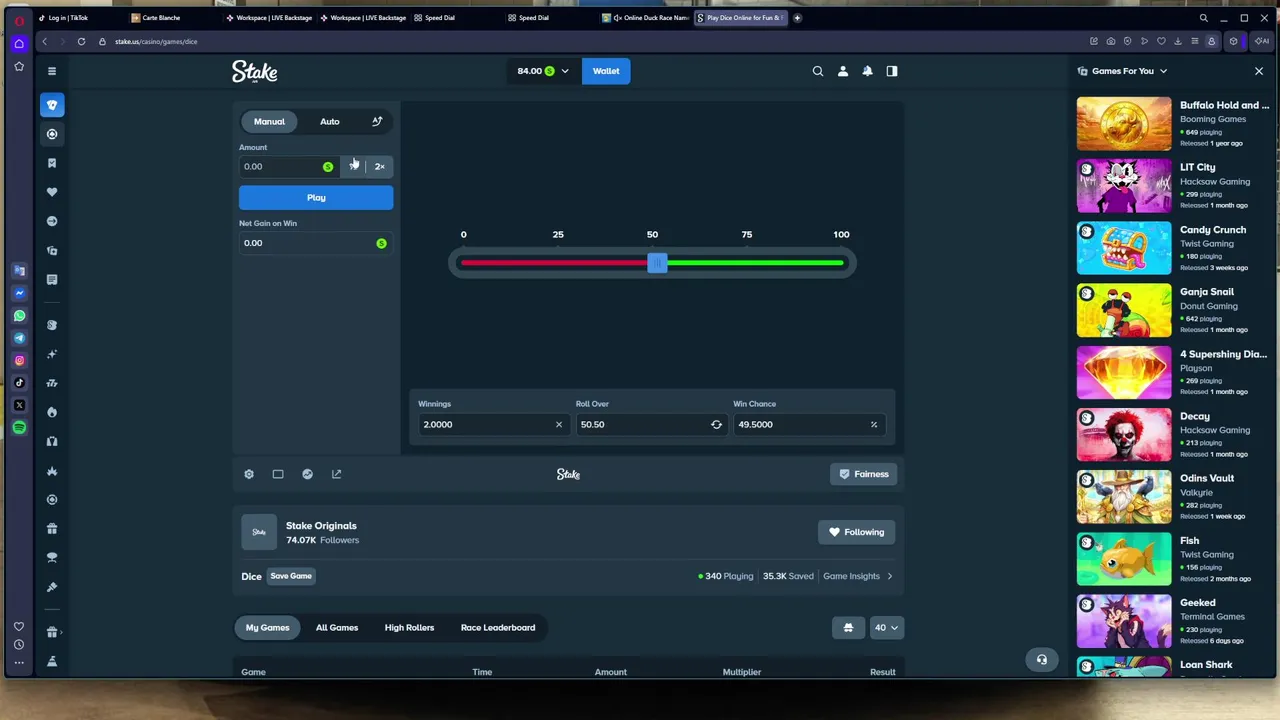This screenshot has width=1280, height=720.
Task: Open the Stake site search
Action: pos(818,71)
